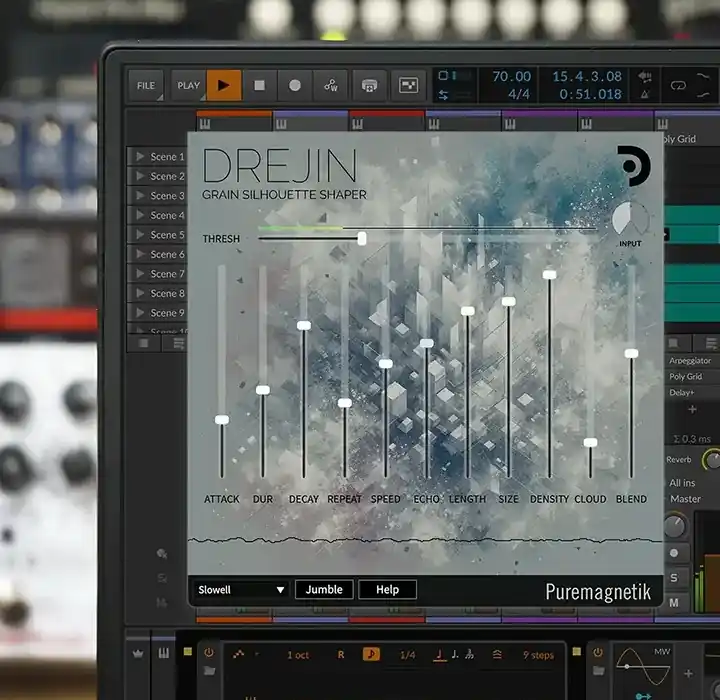Click the track pan knob in mixer
This screenshot has width=720, height=700.
pyautogui.click(x=674, y=526)
